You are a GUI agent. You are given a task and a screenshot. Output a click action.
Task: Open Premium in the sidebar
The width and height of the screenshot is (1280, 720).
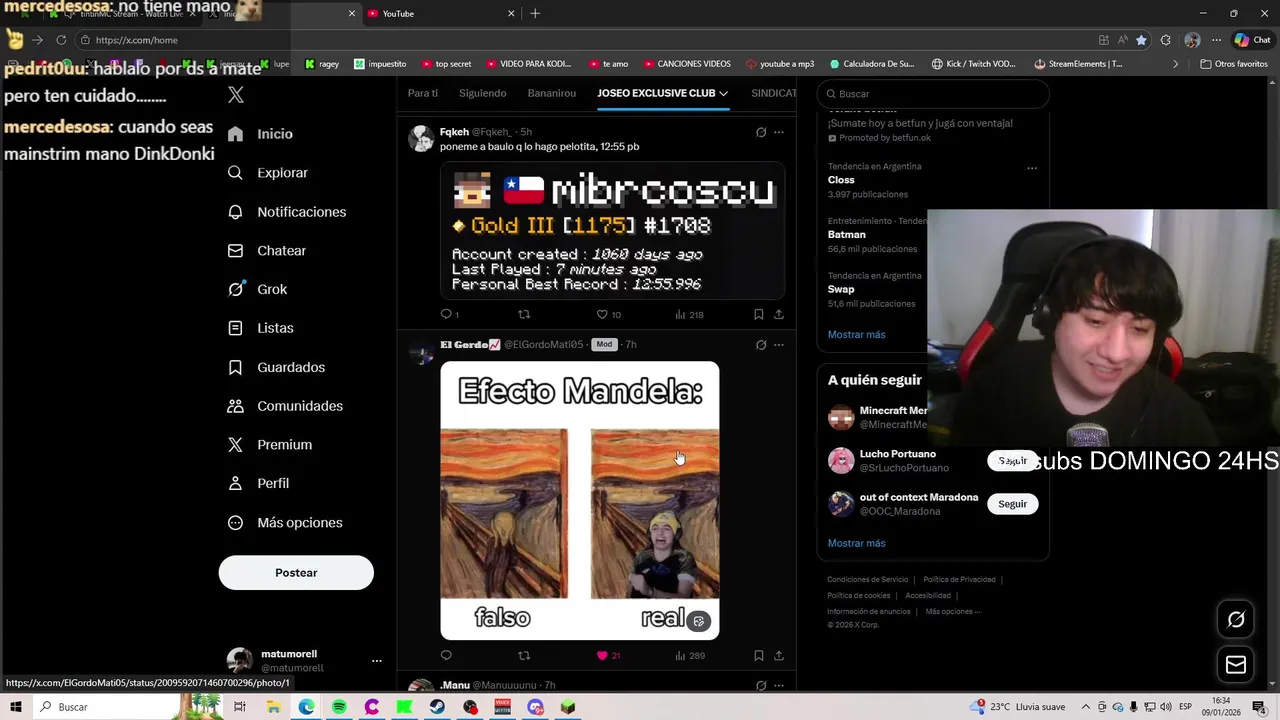click(269, 445)
